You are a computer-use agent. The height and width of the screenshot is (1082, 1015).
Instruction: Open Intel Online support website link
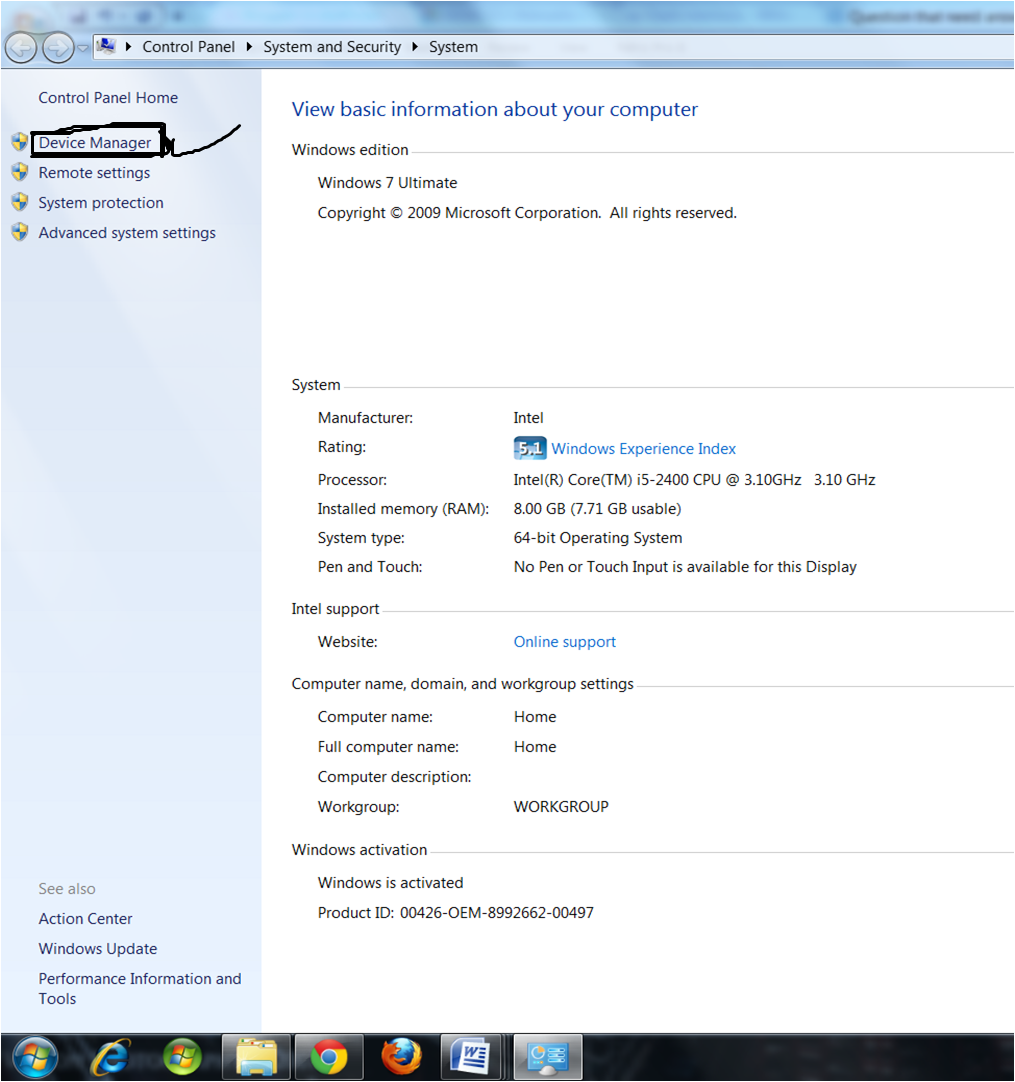pos(564,642)
